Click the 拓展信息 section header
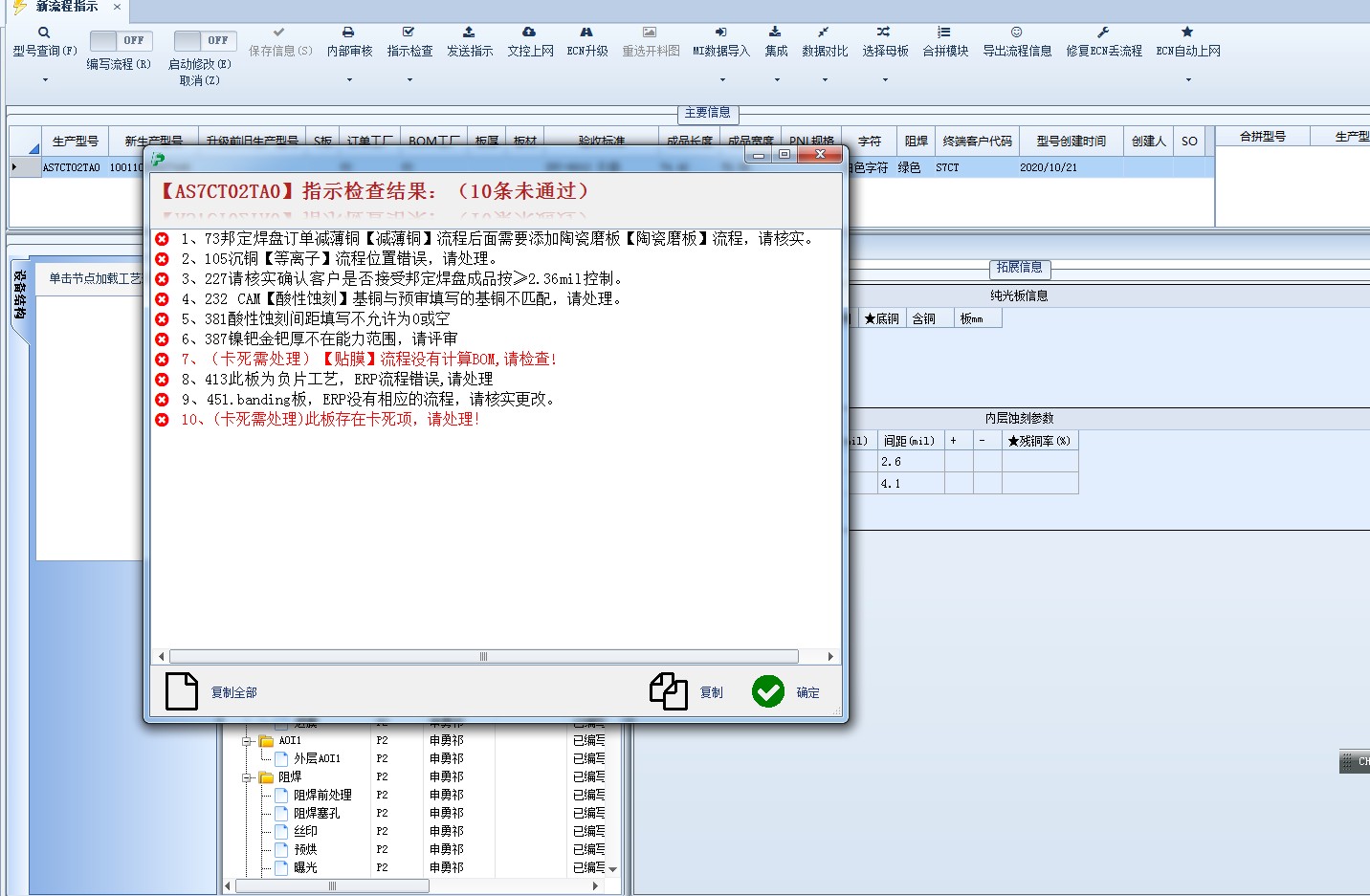Screen dimensions: 1370x896 [x=1019, y=268]
